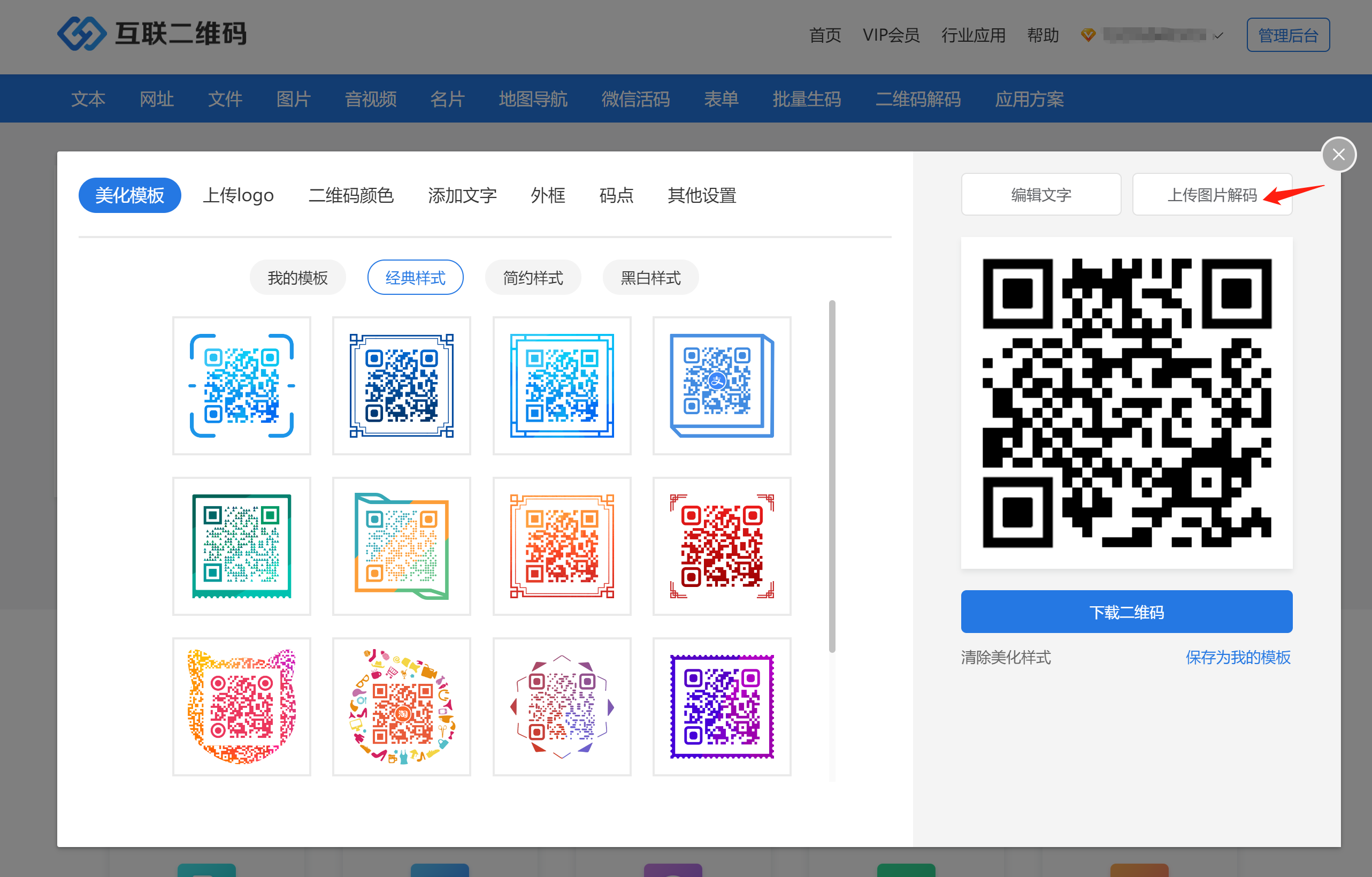Switch to the 码点 tab
Screen dimensions: 1372x877
[x=616, y=195]
